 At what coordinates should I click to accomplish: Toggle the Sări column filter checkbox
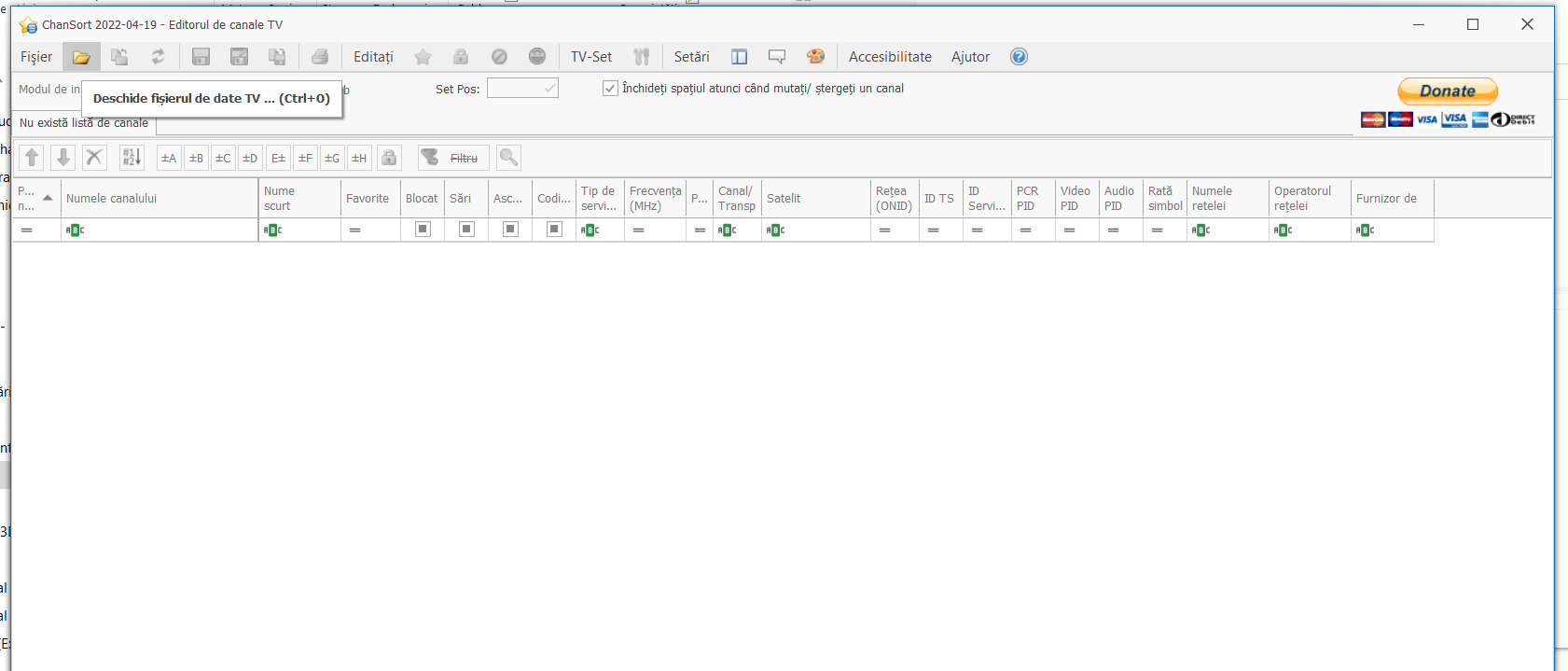click(466, 230)
